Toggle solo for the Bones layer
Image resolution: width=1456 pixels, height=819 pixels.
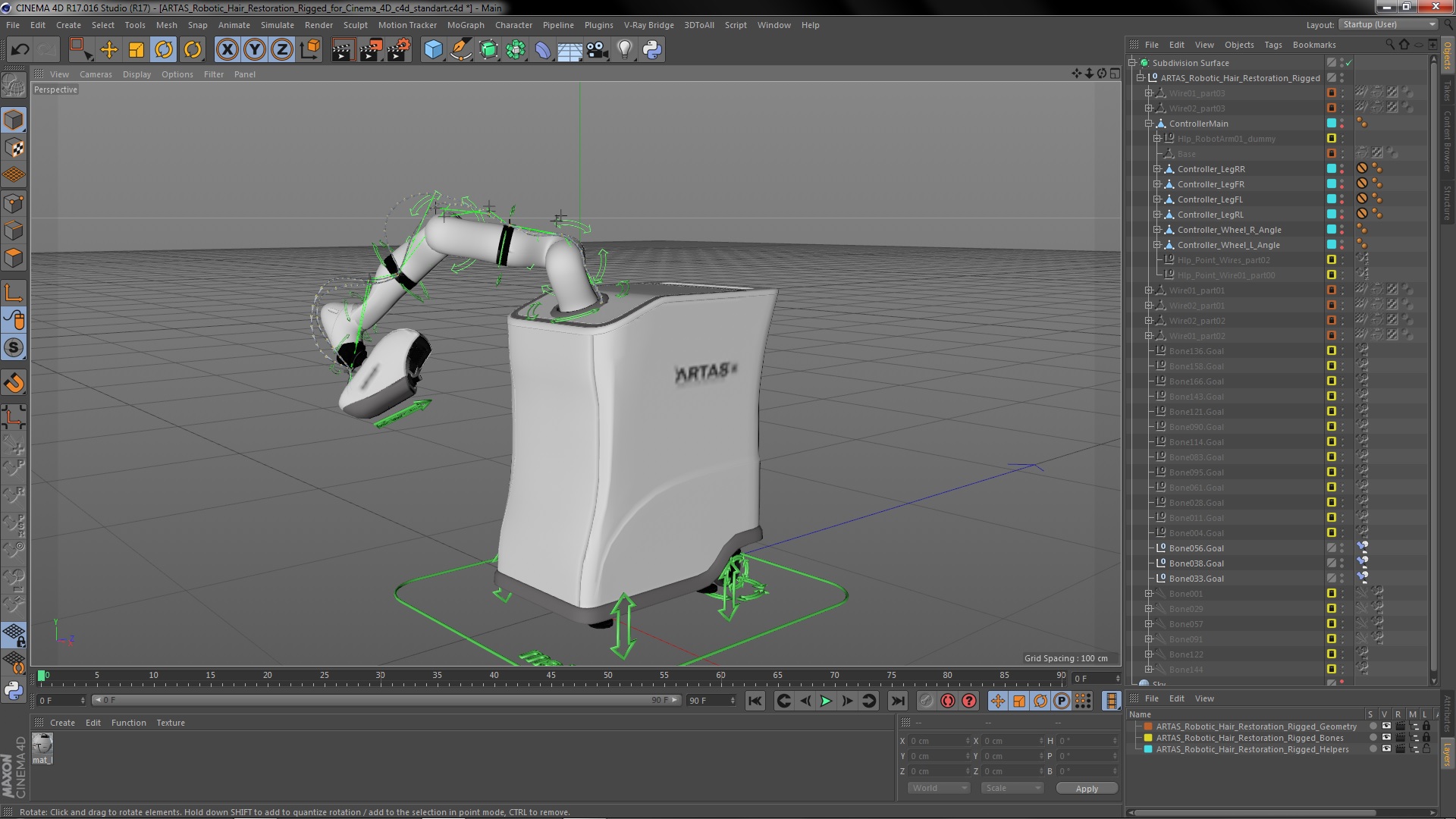[x=1373, y=738]
